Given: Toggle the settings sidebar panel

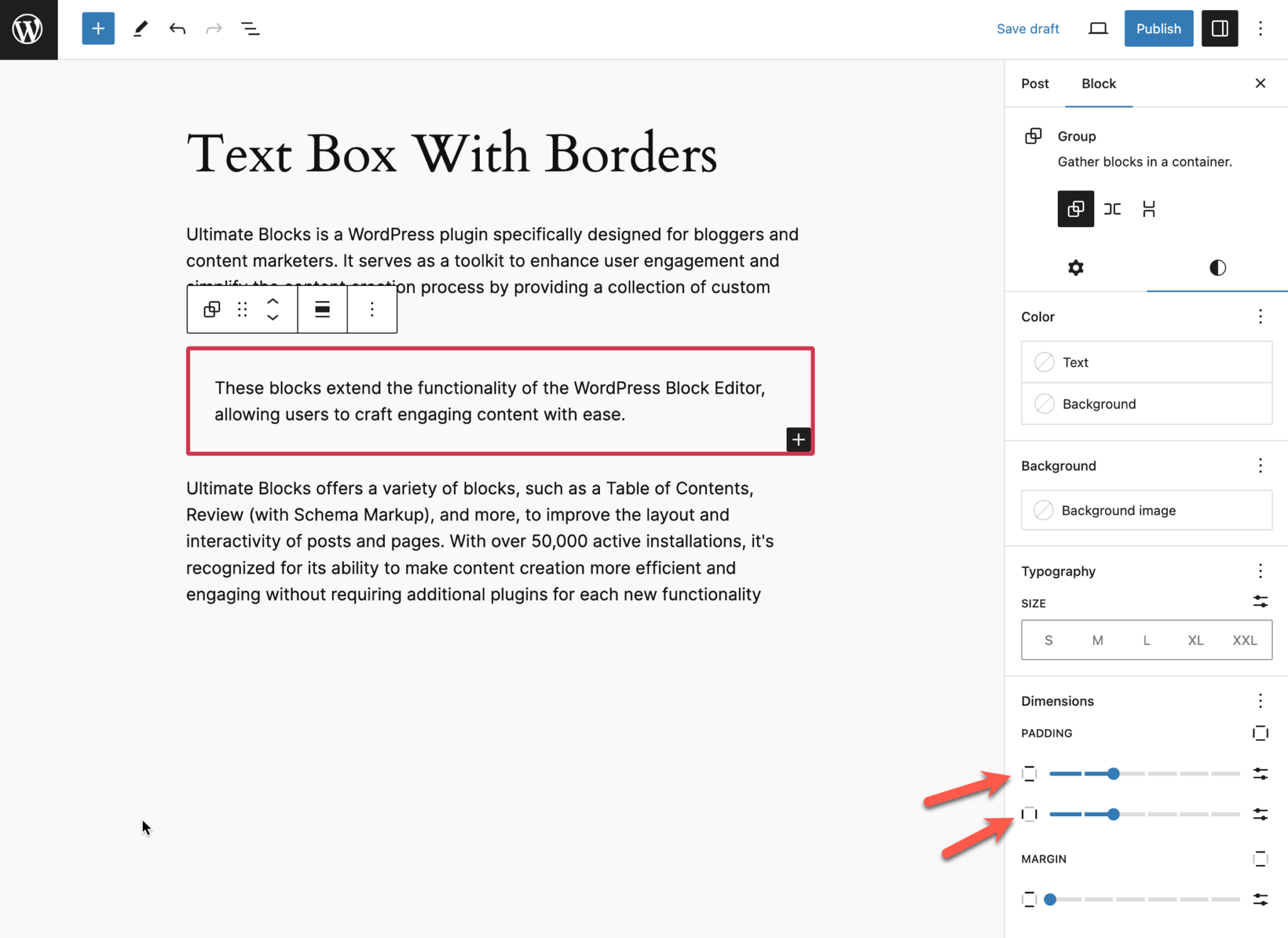Looking at the screenshot, I should (x=1219, y=28).
